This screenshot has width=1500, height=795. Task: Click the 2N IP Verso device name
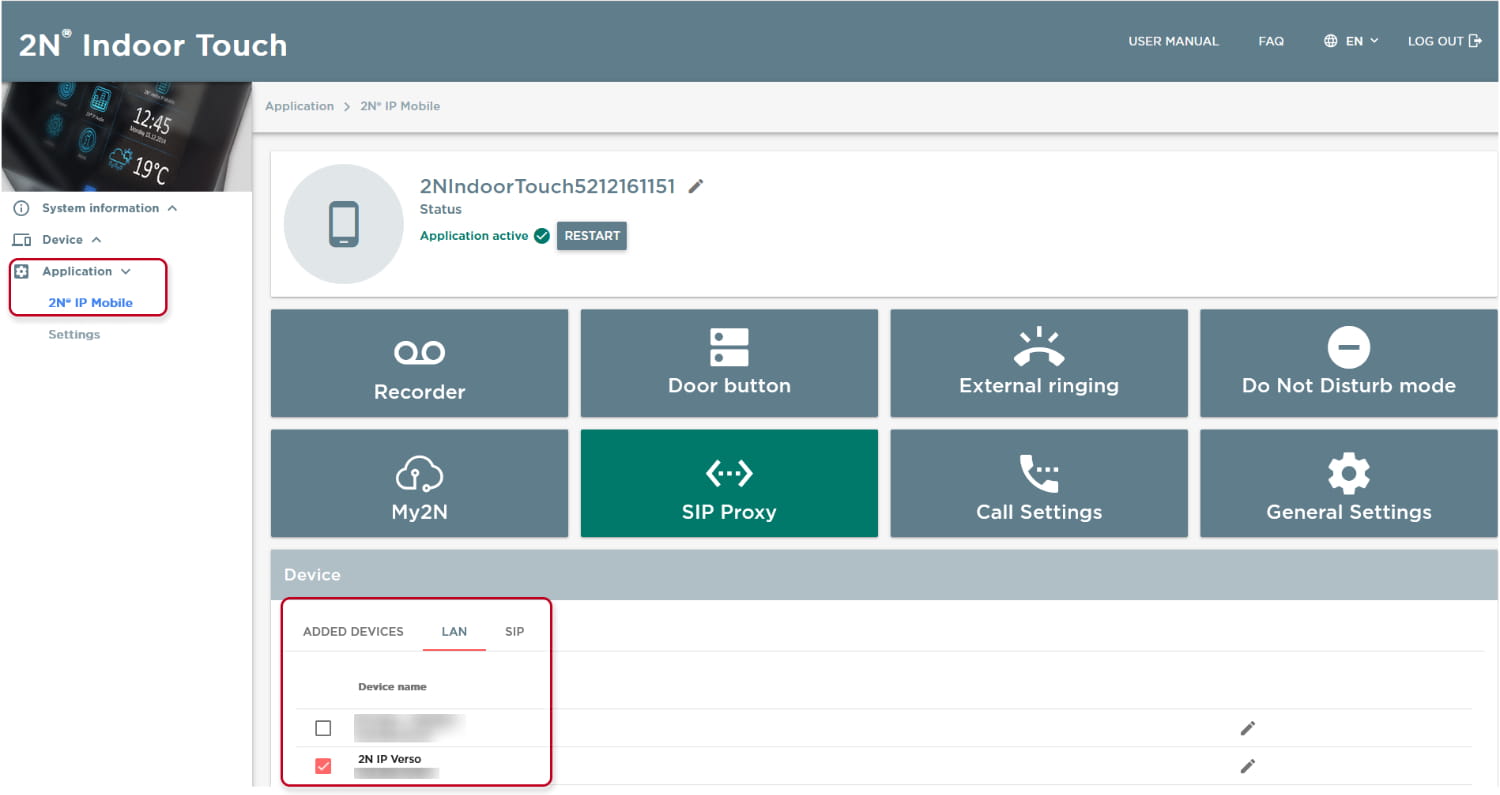click(x=389, y=759)
